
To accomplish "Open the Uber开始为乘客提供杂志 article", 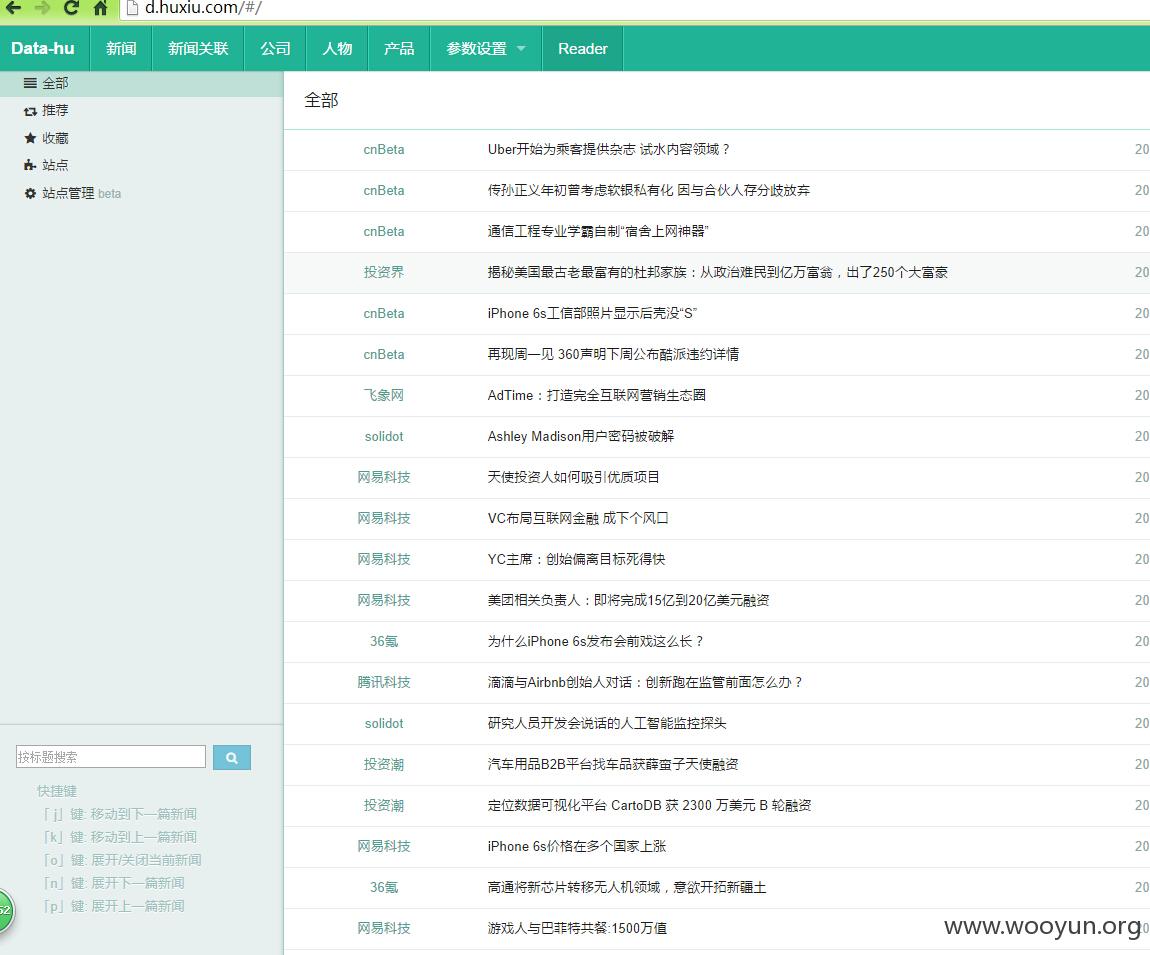I will [x=609, y=150].
